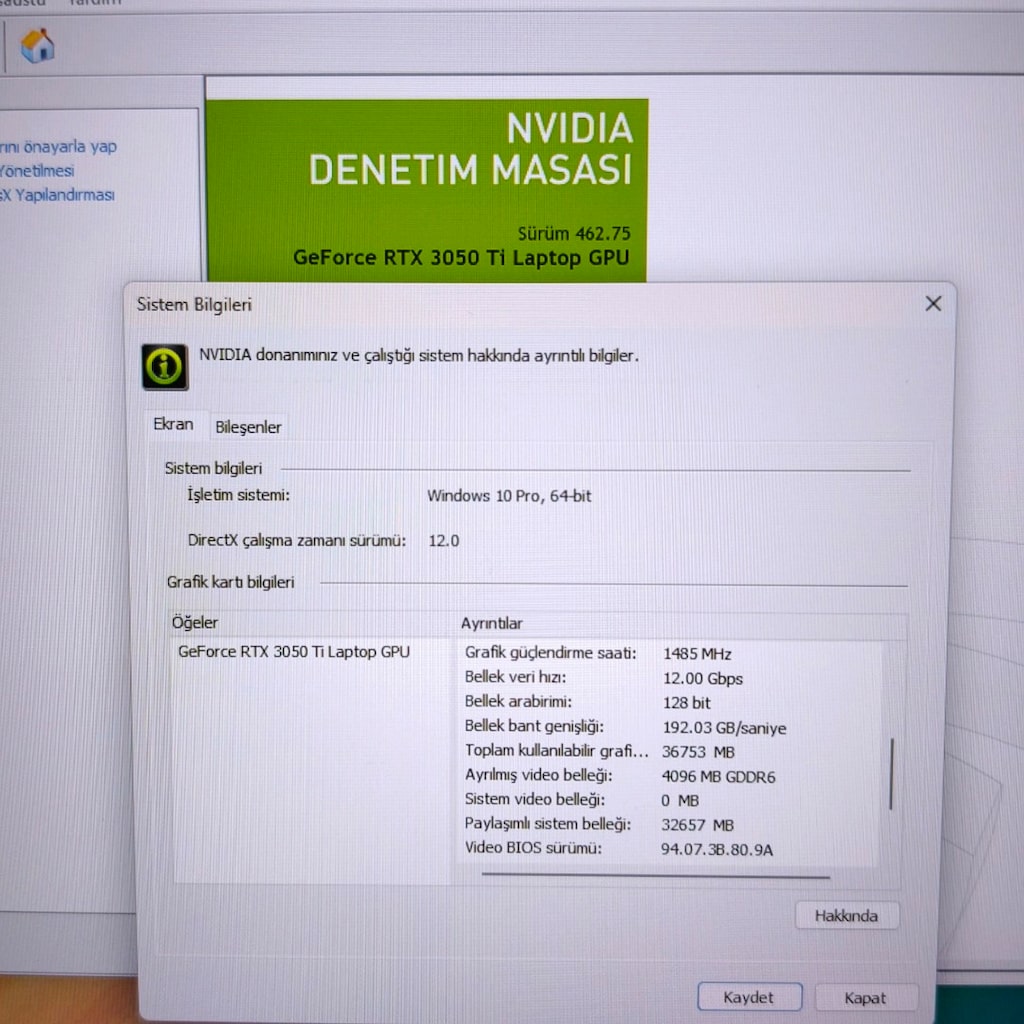
Task: Click the 36753 MB value
Action: pyautogui.click(x=698, y=752)
